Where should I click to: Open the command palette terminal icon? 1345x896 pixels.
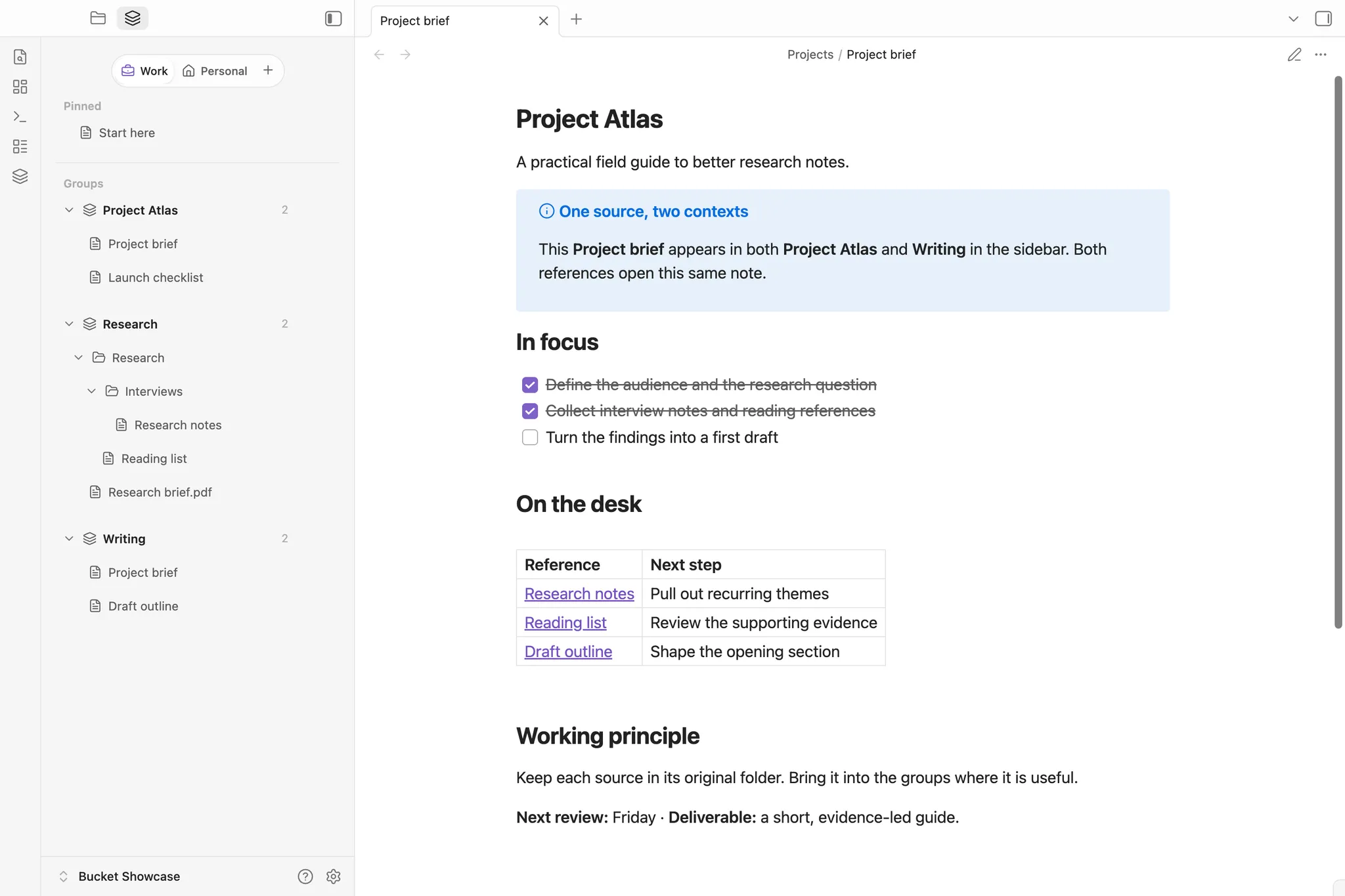click(x=20, y=117)
